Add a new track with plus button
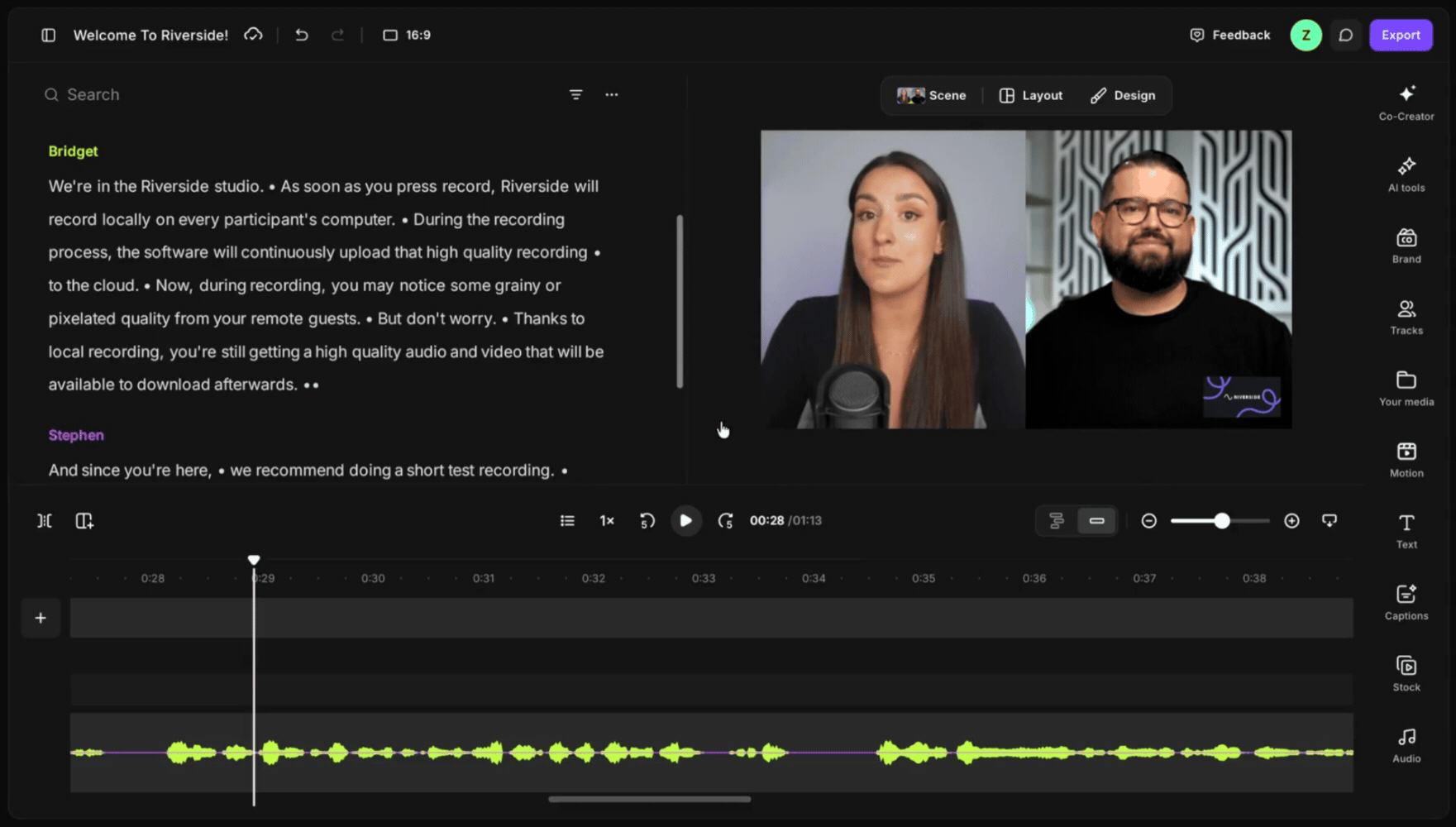Image resolution: width=1456 pixels, height=827 pixels. coord(41,618)
